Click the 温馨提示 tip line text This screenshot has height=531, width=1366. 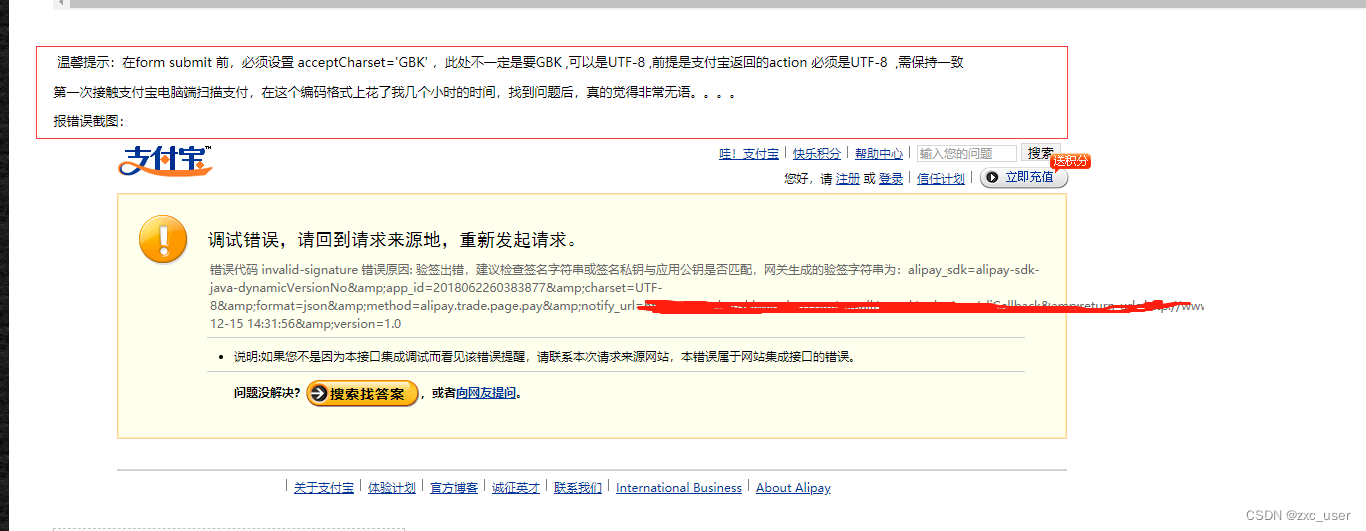coord(510,62)
